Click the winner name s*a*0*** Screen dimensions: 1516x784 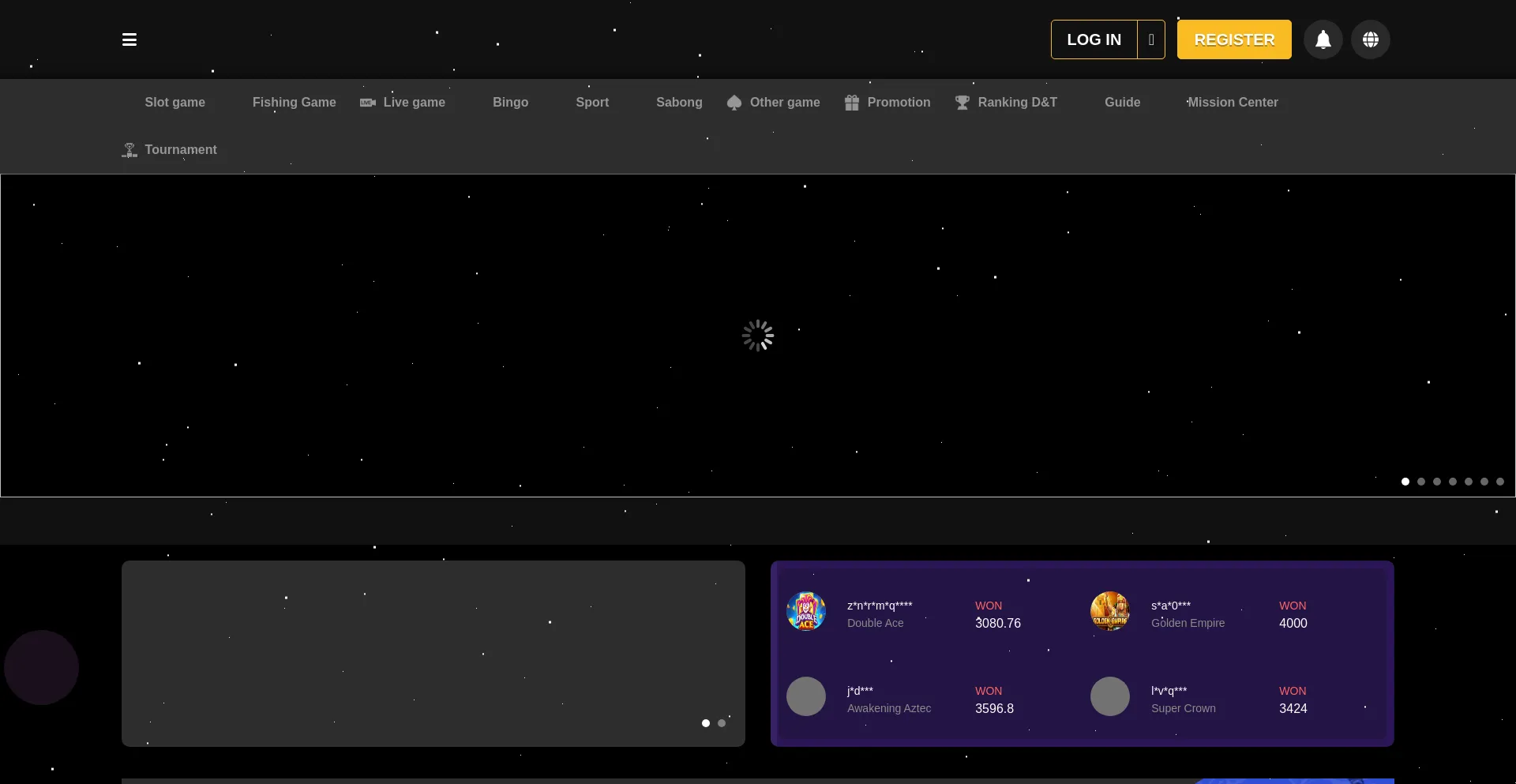[x=1171, y=606]
